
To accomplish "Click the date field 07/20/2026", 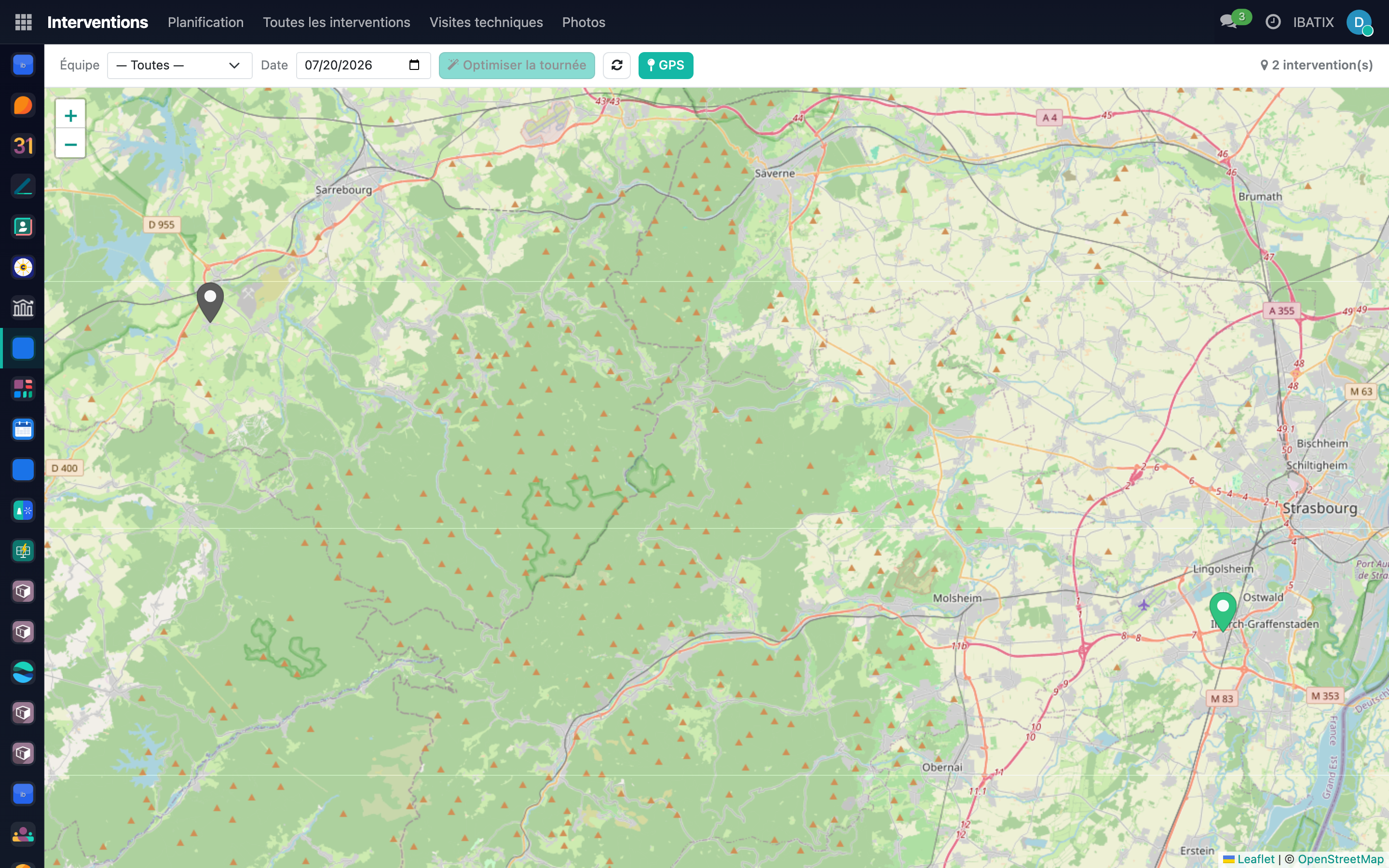I will (363, 65).
